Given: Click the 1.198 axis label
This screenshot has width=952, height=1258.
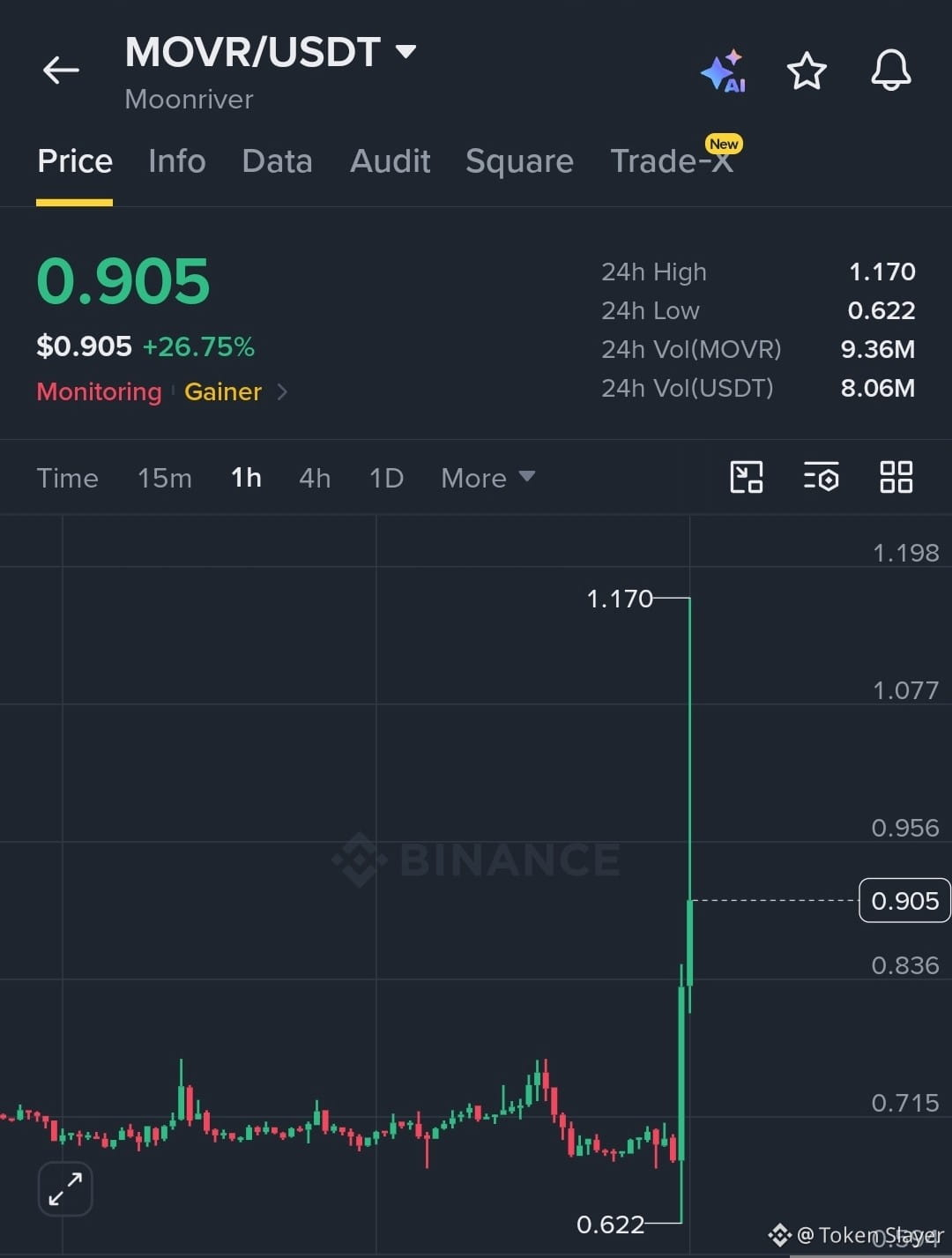Looking at the screenshot, I should tap(905, 553).
